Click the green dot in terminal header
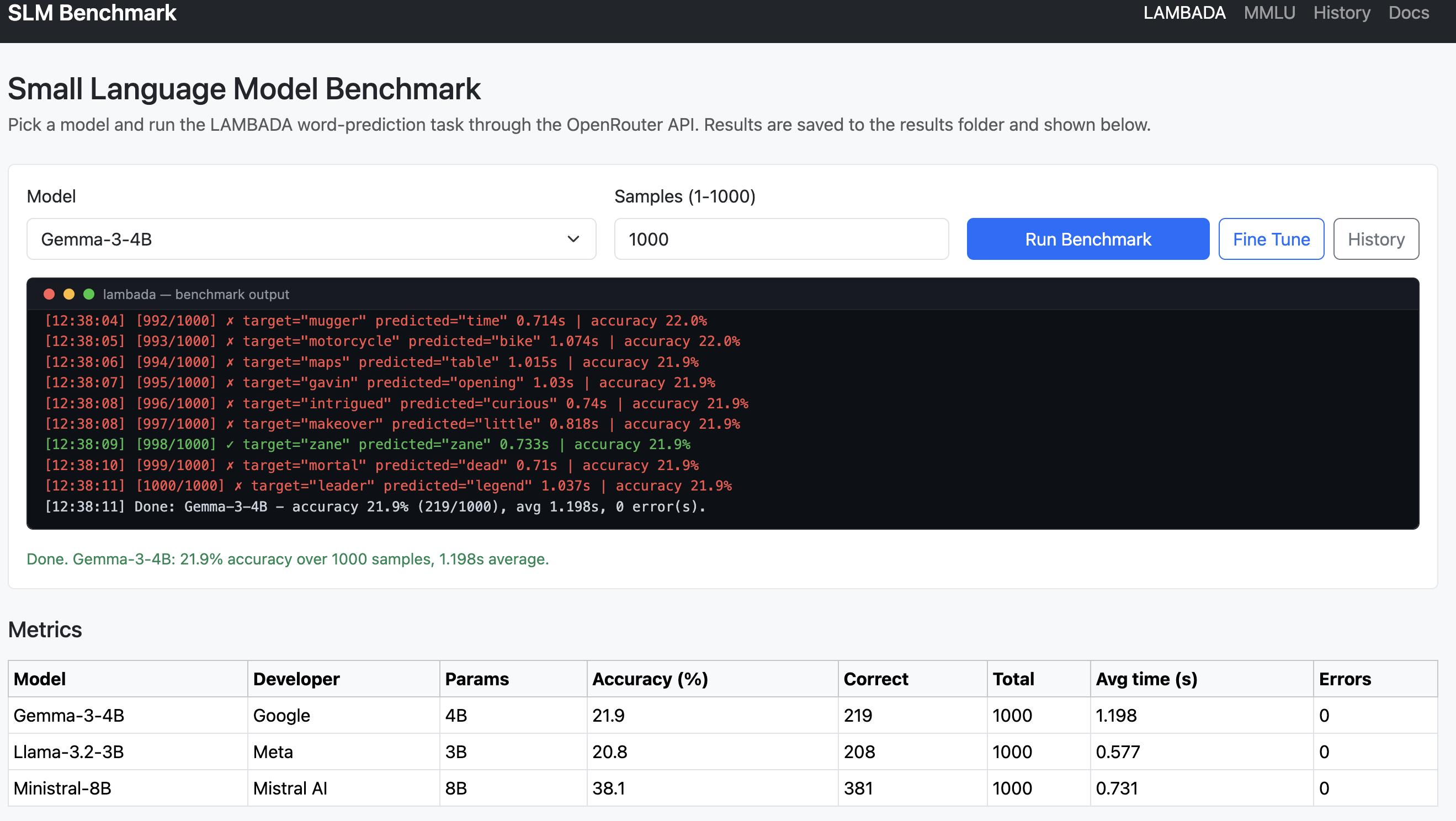This screenshot has width=1456, height=821. coord(89,295)
